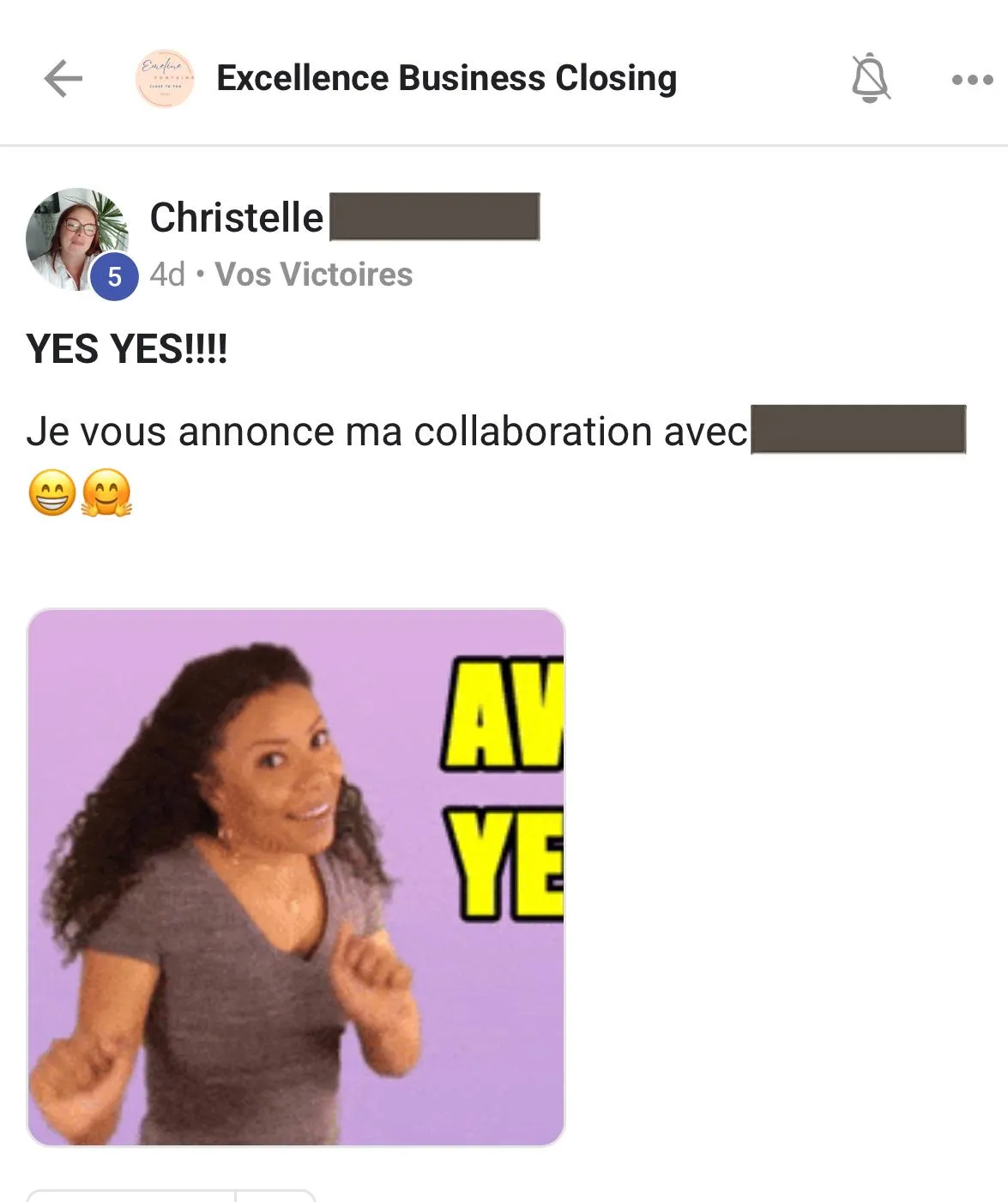Go back using the left arrow
This screenshot has height=1202, width=1008.
63,79
